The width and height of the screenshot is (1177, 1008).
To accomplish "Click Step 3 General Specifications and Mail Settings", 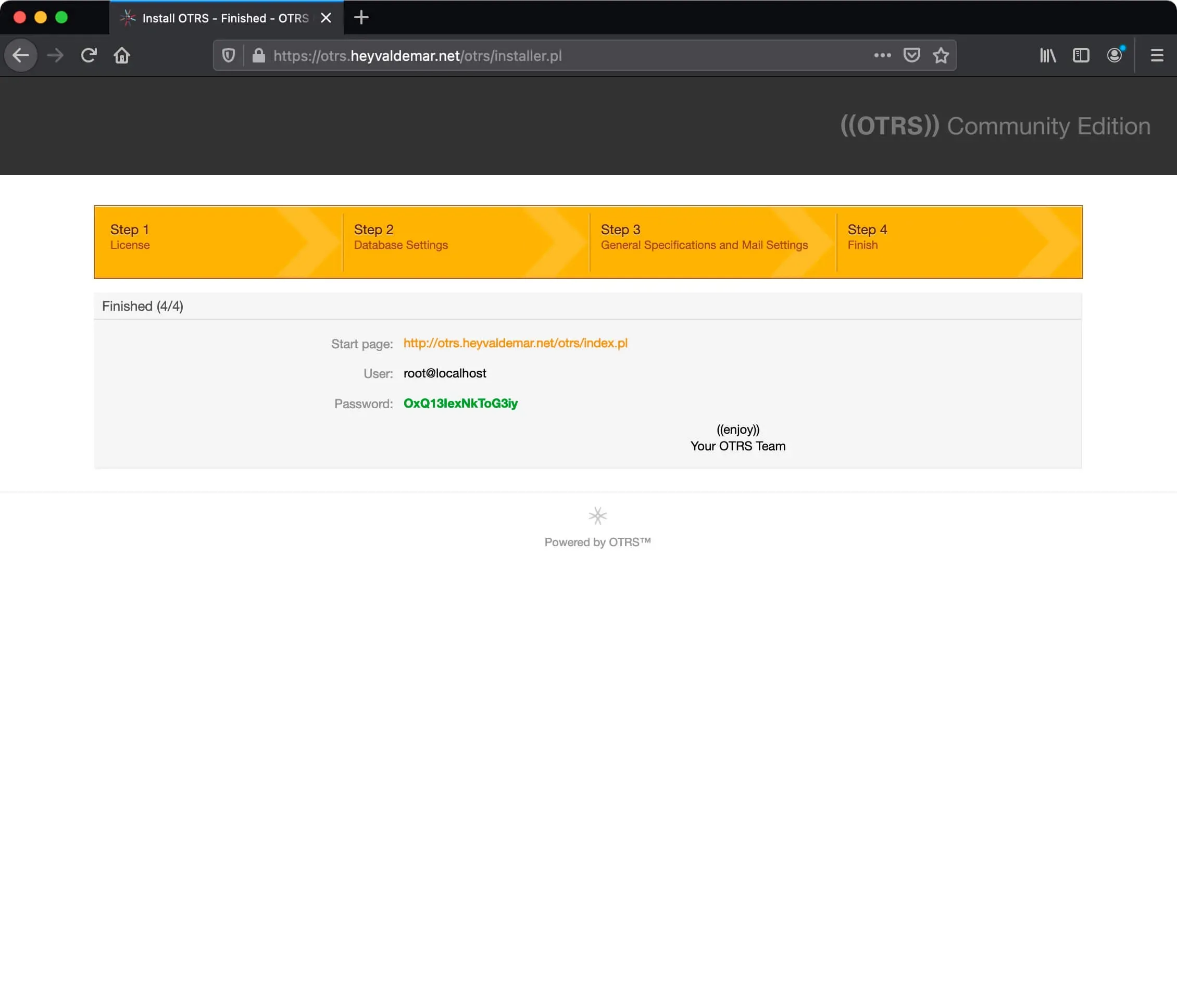I will [x=704, y=237].
